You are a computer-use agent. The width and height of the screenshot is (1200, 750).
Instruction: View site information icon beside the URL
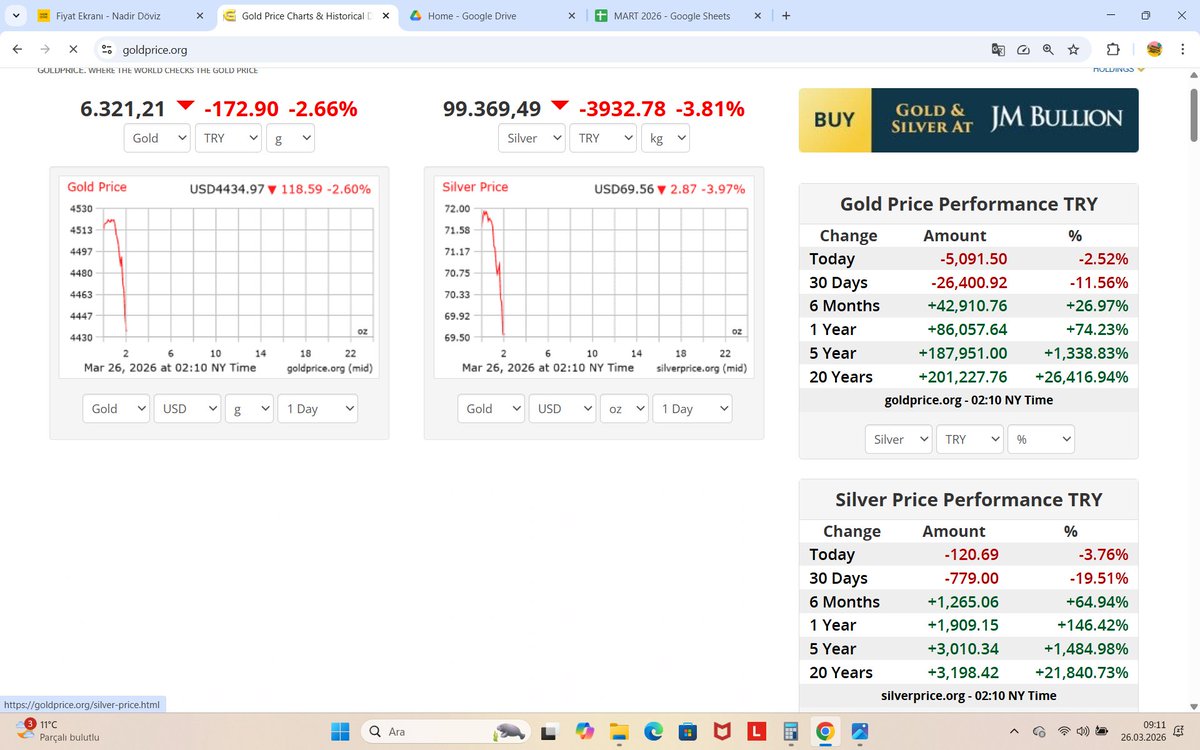pos(108,49)
